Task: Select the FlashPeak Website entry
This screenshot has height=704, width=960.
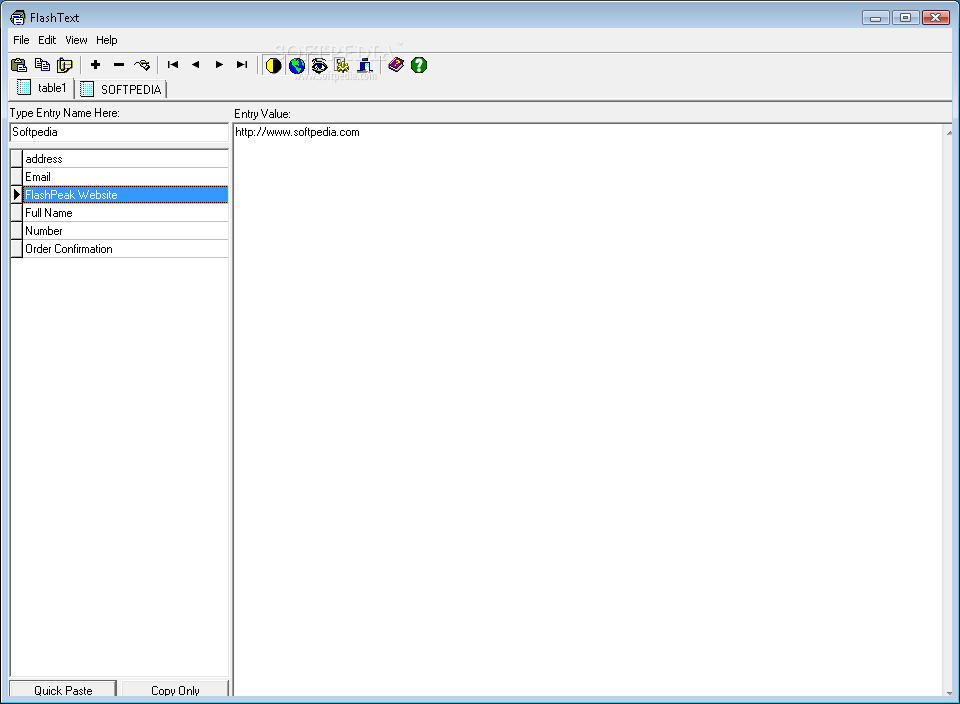Action: click(x=126, y=195)
